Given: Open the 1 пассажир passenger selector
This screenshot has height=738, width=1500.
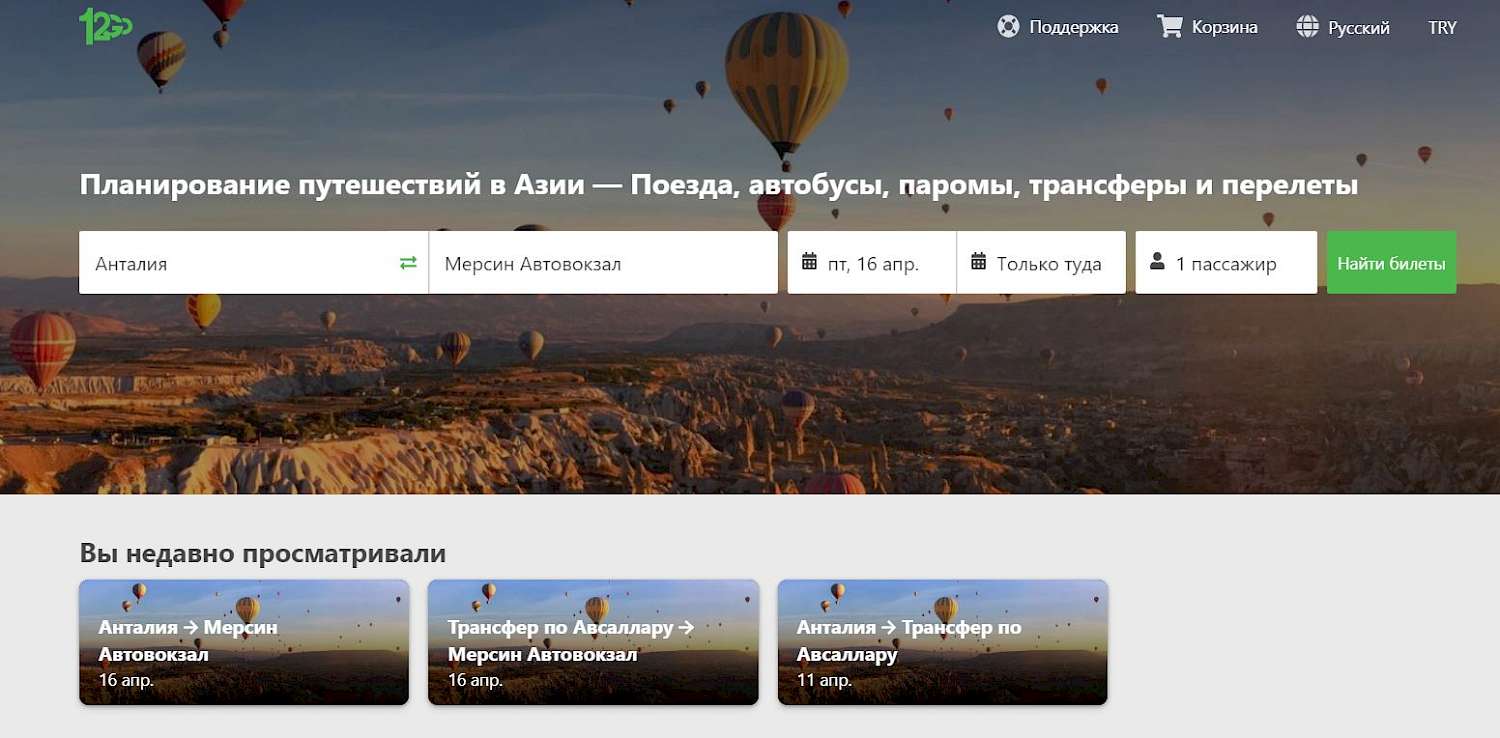Looking at the screenshot, I should (x=1226, y=263).
